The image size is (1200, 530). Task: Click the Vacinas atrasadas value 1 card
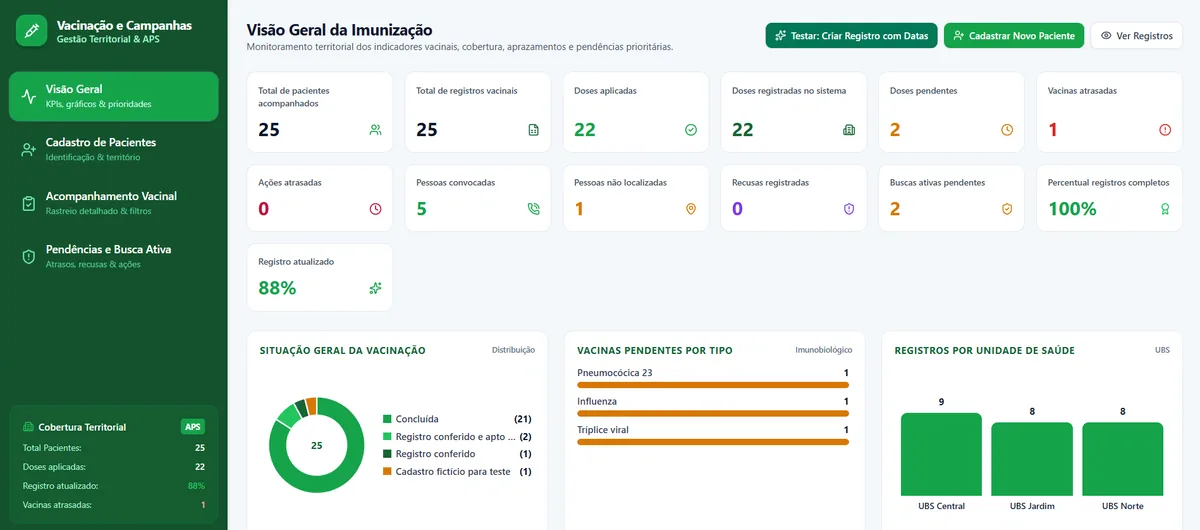(x=1109, y=112)
